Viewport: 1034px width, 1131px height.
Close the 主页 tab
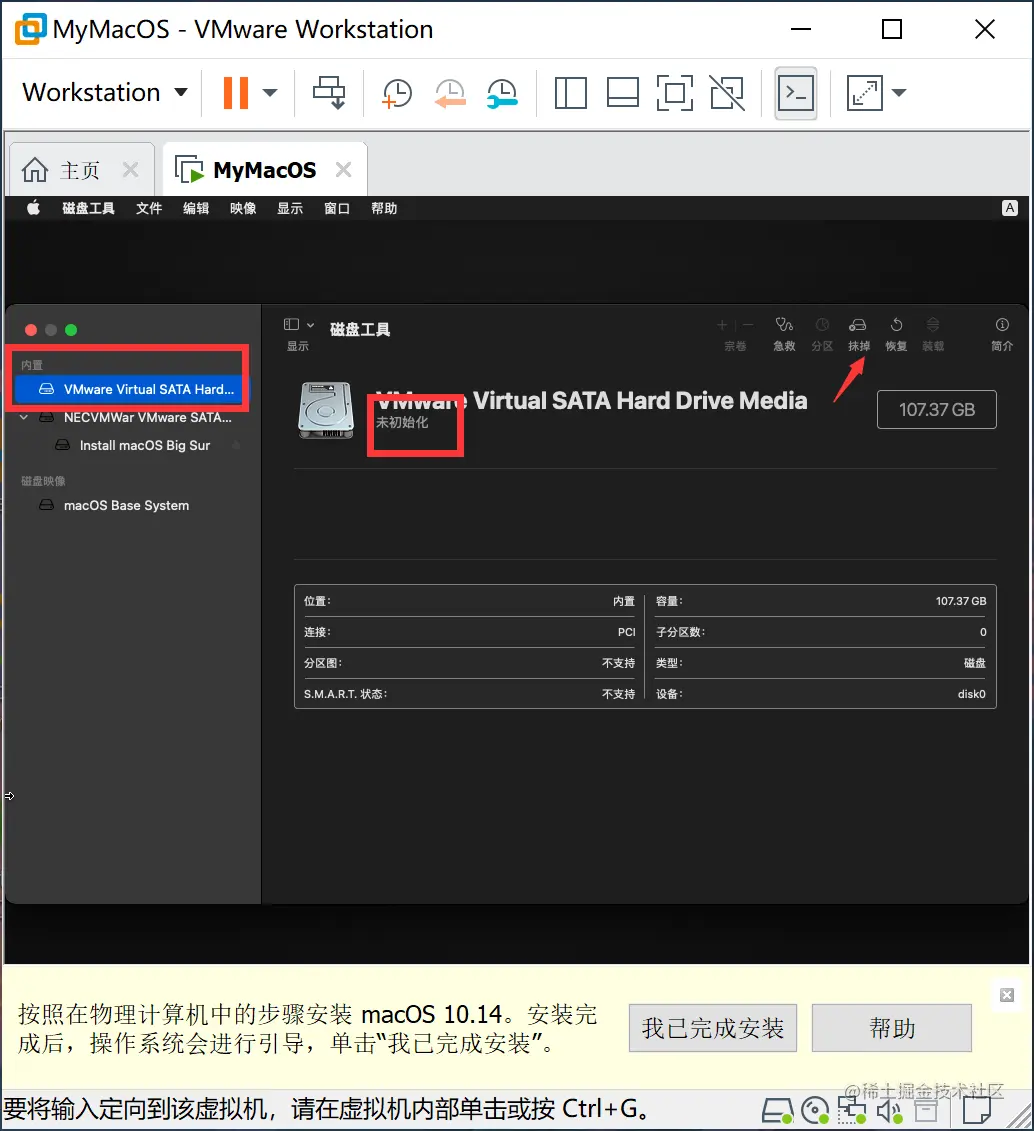point(131,170)
